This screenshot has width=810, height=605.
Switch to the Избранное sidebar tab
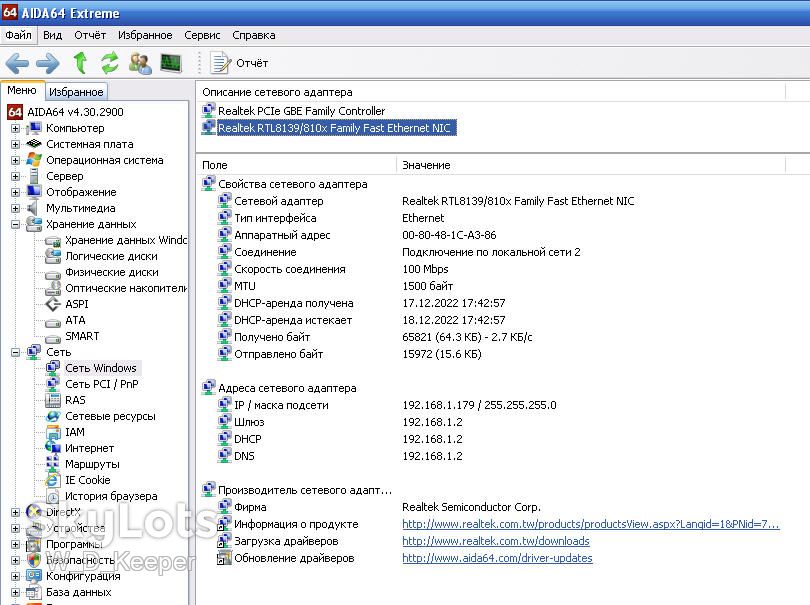click(76, 92)
